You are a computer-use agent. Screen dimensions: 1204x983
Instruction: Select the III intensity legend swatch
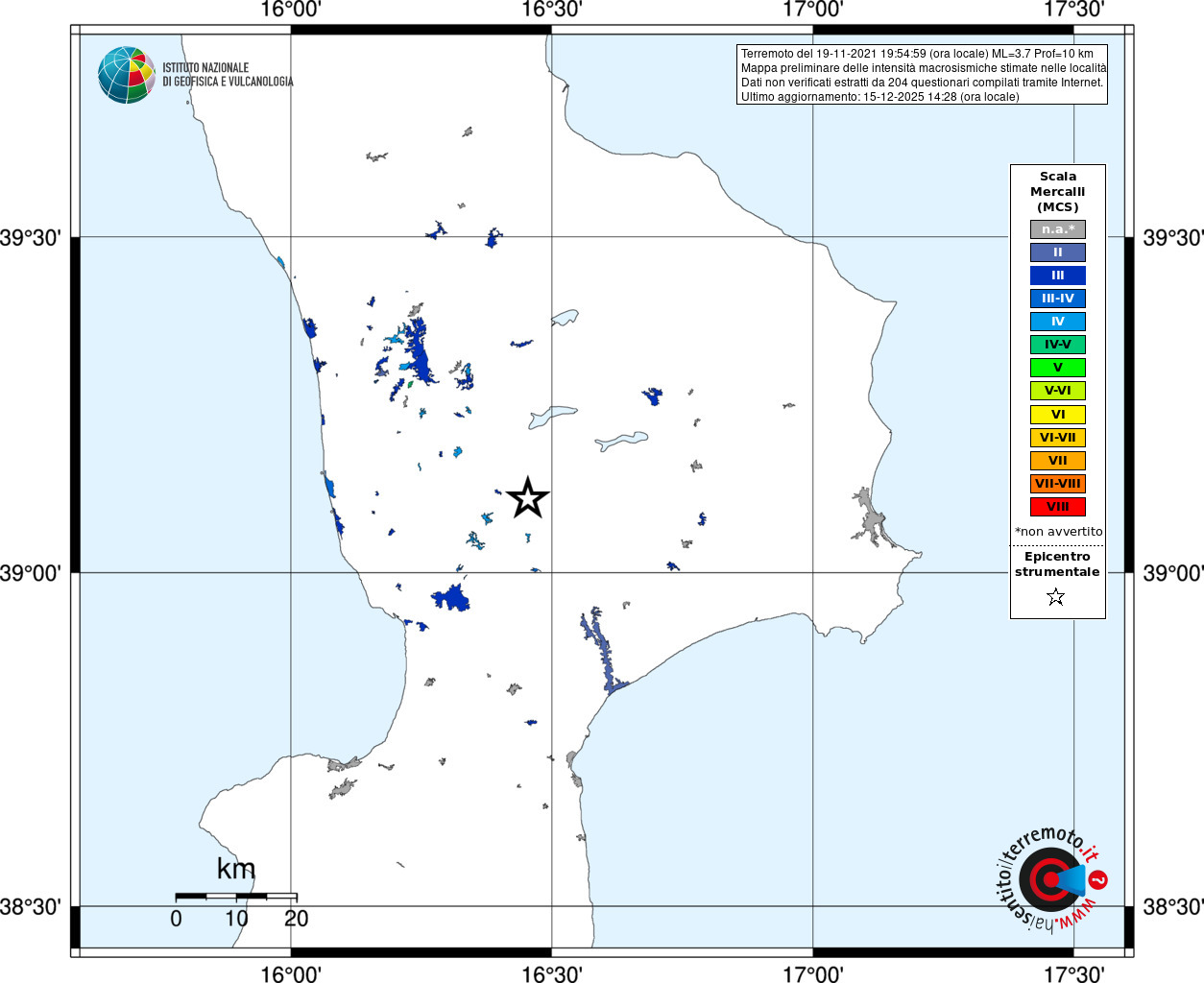click(x=1057, y=276)
